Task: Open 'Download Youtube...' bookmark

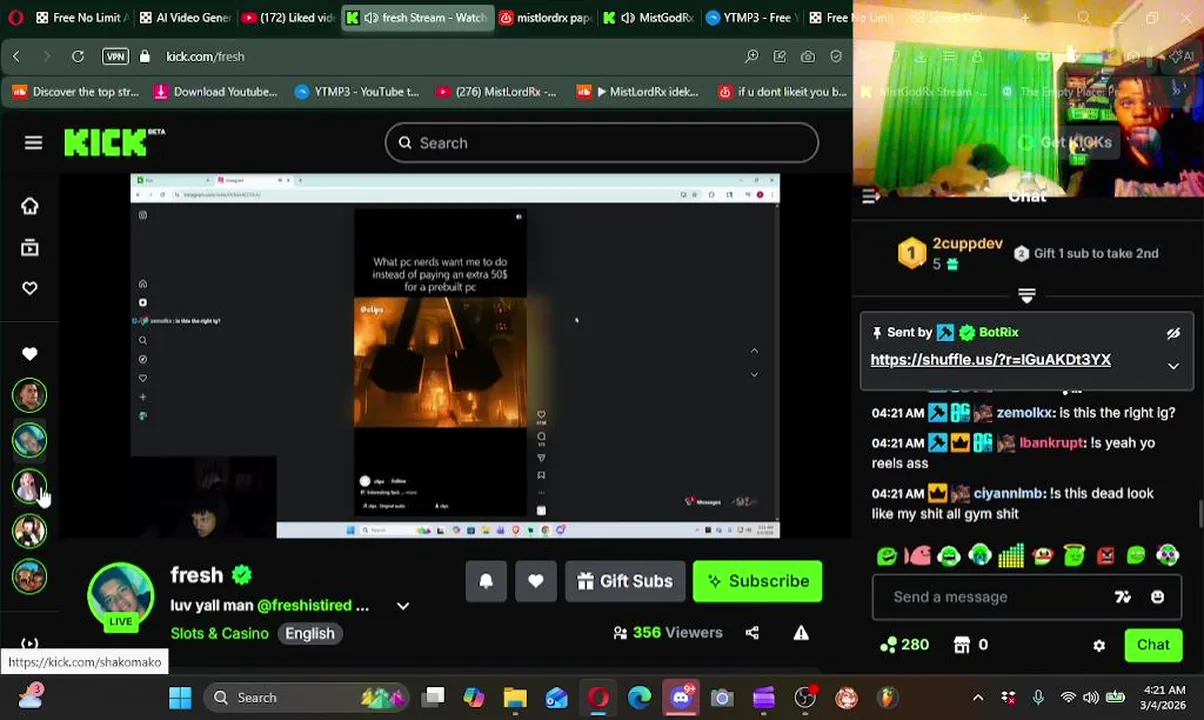Action: click(x=215, y=91)
